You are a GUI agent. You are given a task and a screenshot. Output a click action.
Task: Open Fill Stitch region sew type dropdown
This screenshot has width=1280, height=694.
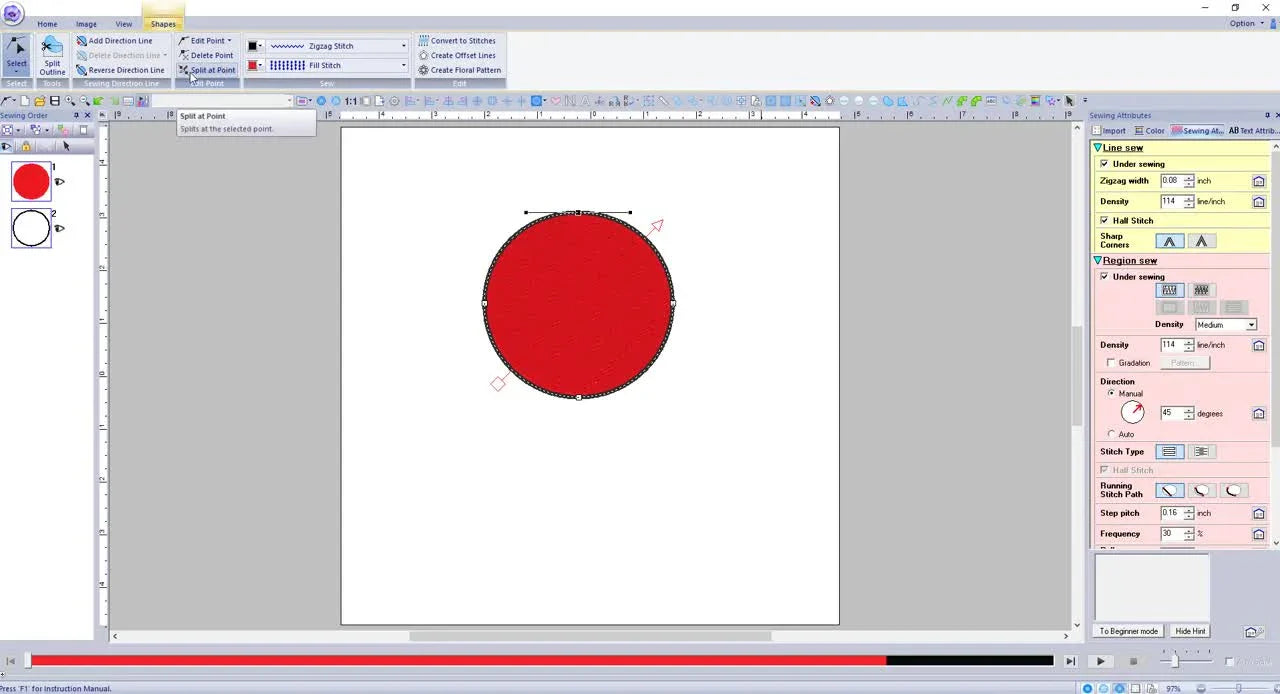[x=404, y=65]
